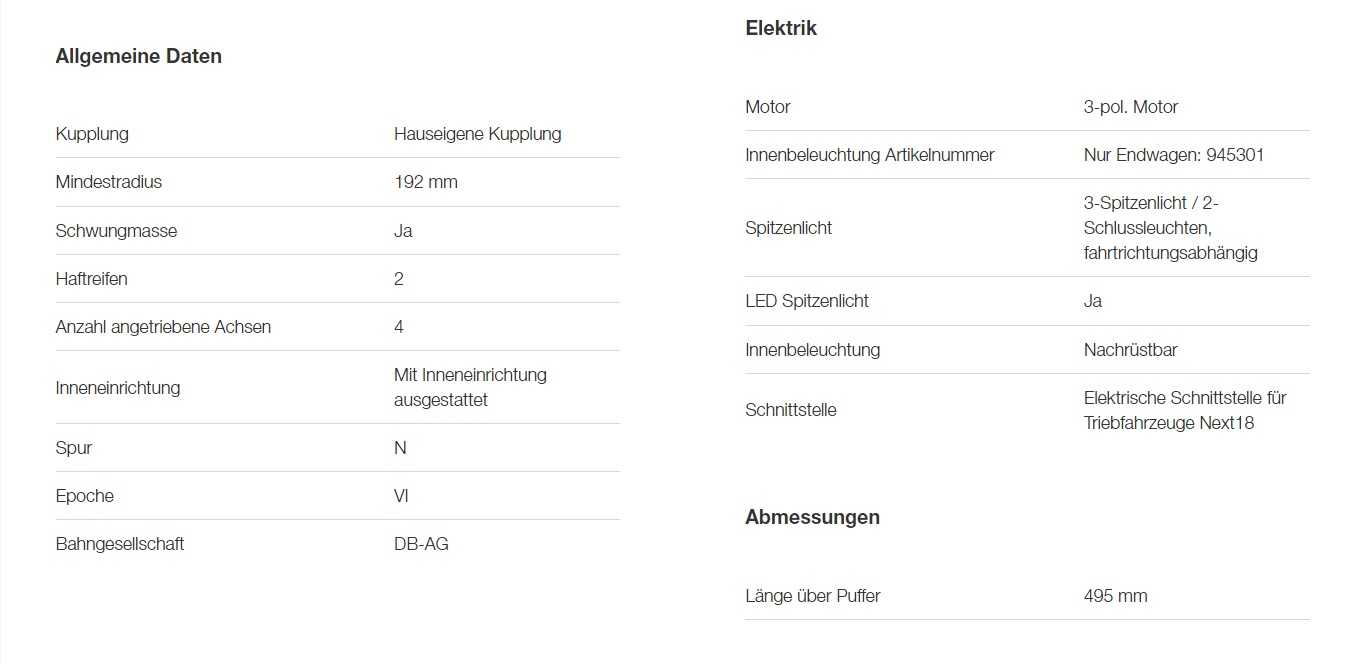Viewport: 1364px width, 665px height.
Task: Select the Schwungmasse row label
Action: click(x=116, y=231)
